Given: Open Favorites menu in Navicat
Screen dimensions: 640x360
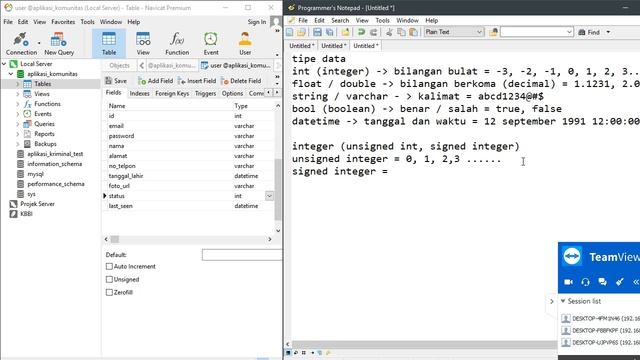Looking at the screenshot, I should (x=63, y=22).
